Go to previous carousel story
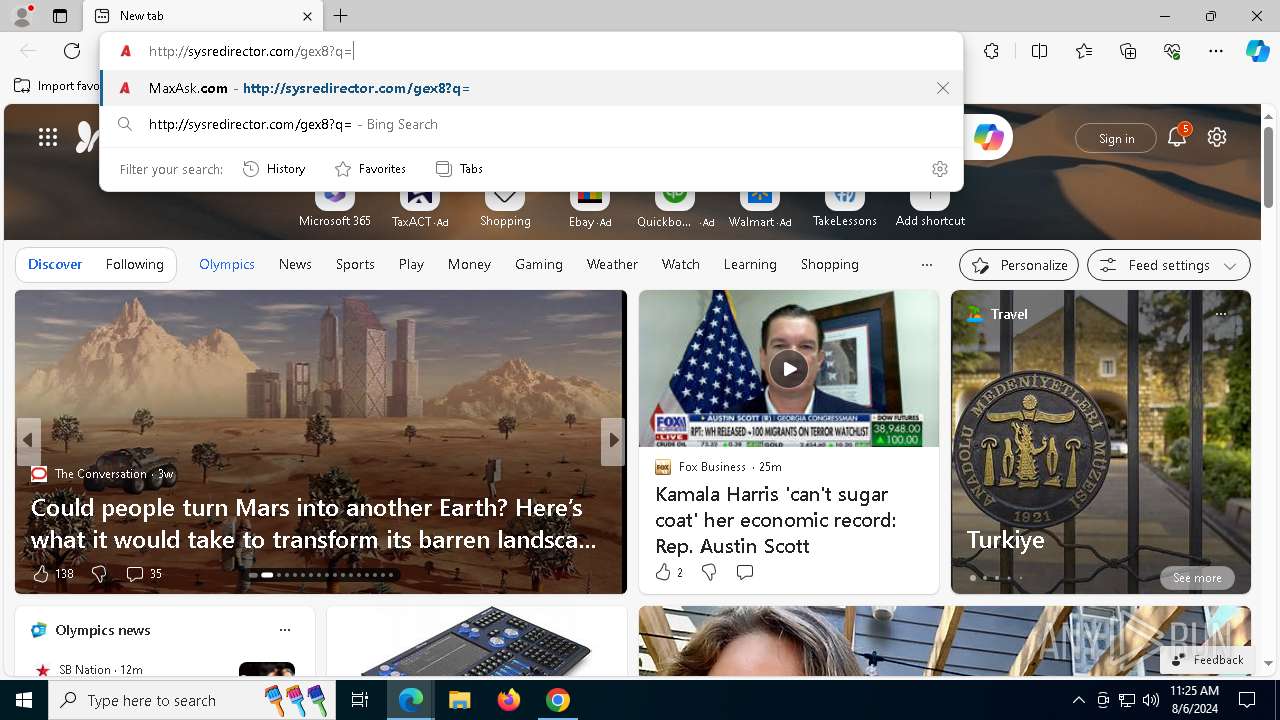The image size is (1280, 720). tap(28, 440)
